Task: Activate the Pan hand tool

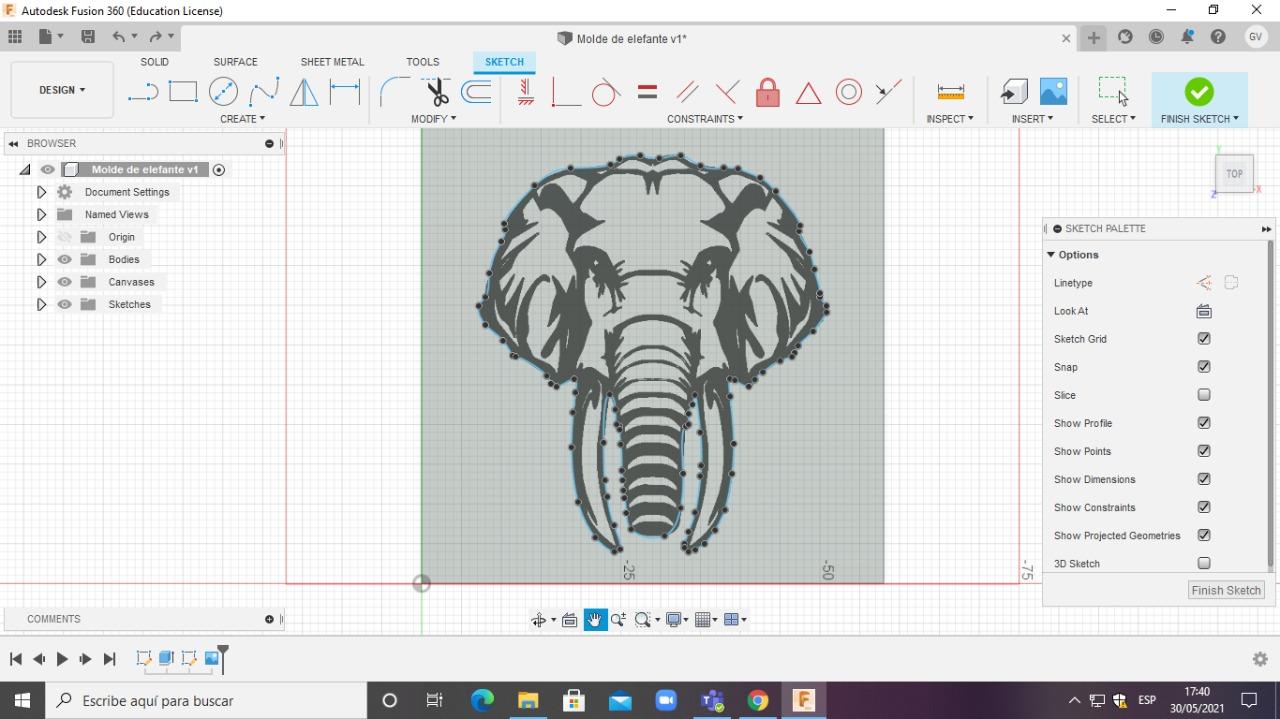Action: [x=595, y=620]
